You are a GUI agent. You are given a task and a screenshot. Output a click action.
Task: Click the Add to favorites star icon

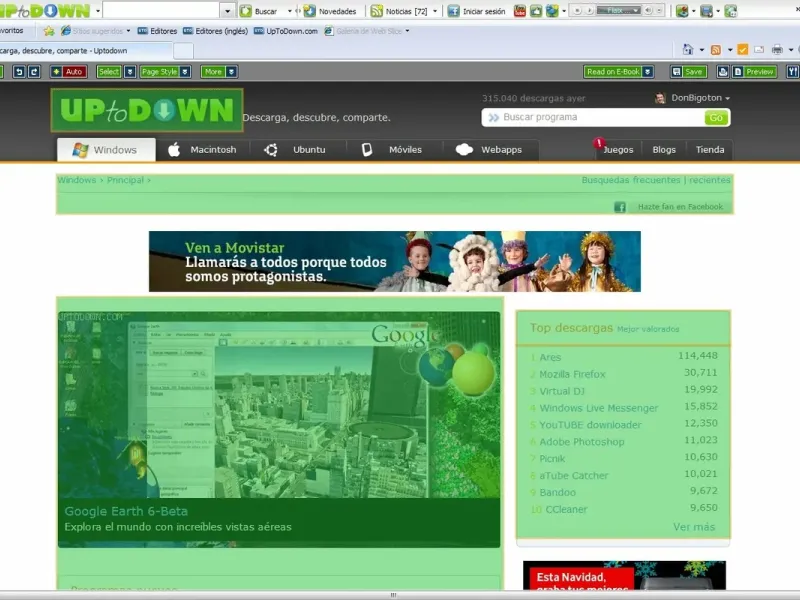[49, 31]
